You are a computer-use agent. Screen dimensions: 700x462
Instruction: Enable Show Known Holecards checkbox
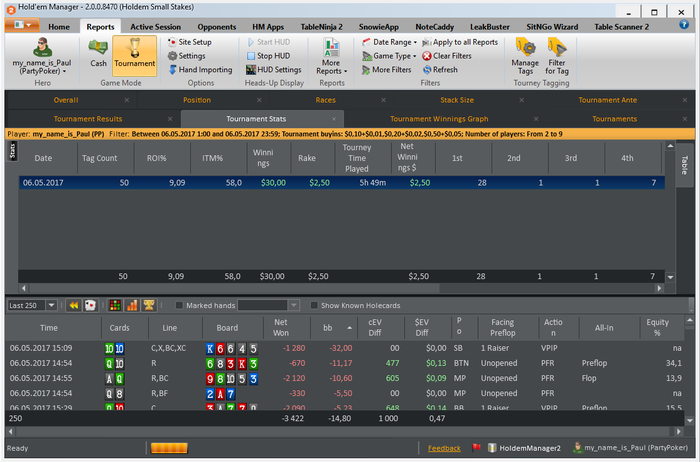(314, 305)
